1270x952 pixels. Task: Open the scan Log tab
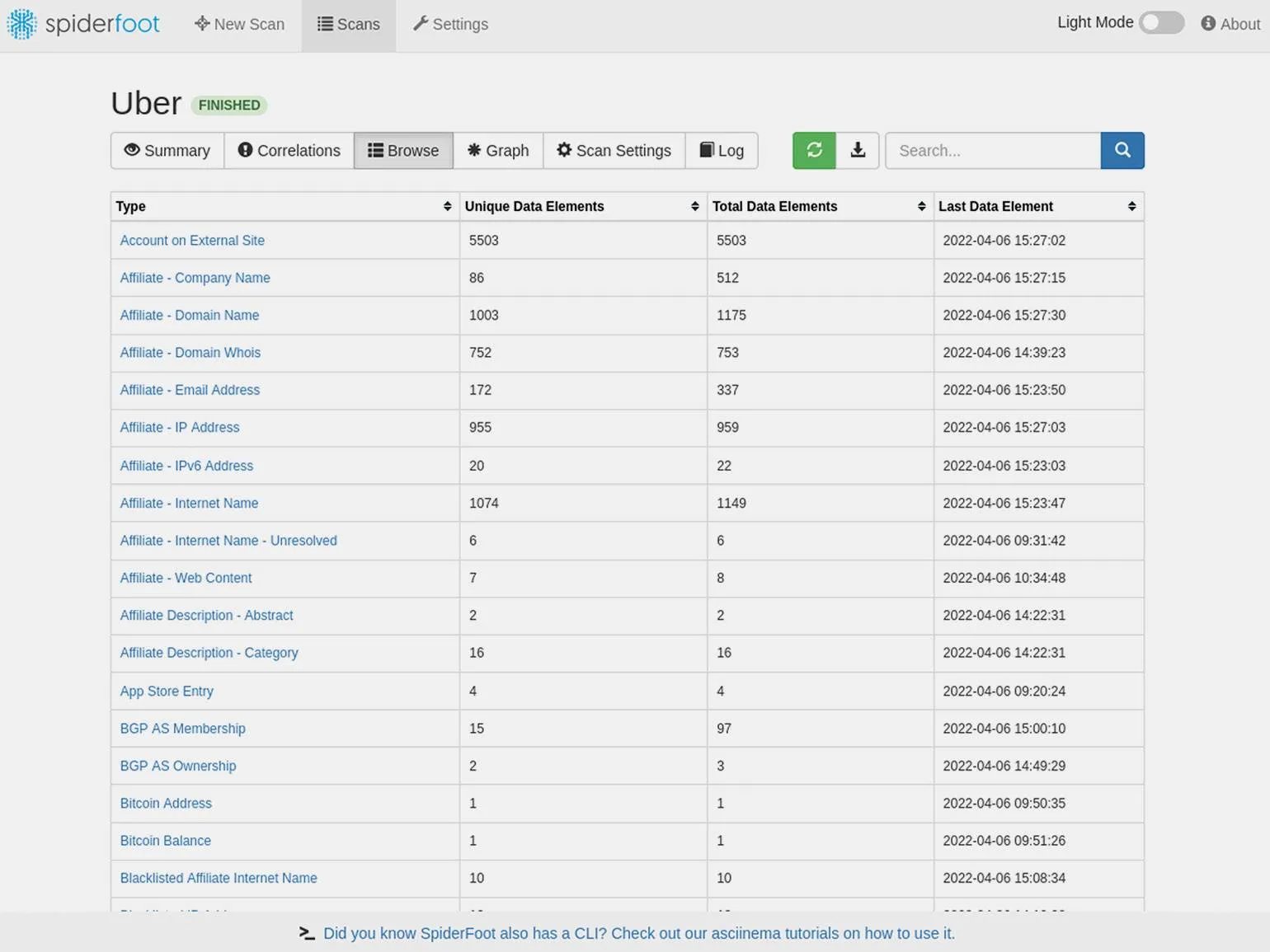[x=722, y=150]
